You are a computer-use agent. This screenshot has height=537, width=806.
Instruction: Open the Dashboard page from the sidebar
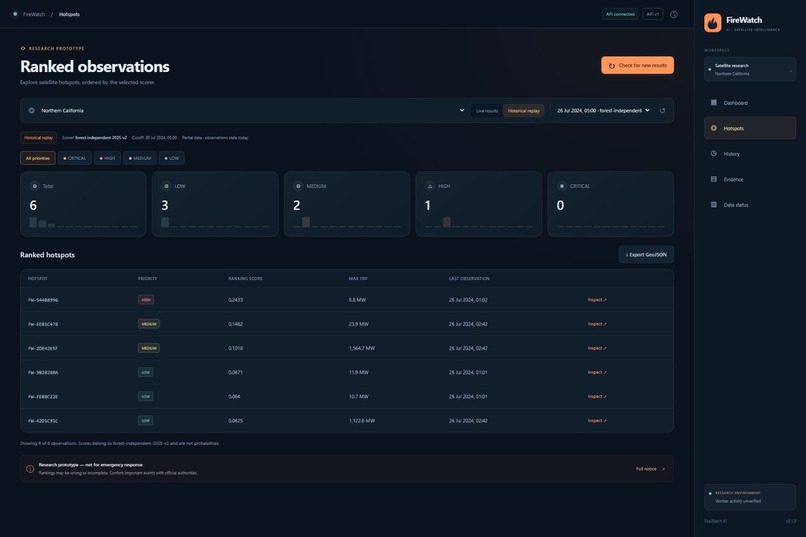click(x=750, y=103)
